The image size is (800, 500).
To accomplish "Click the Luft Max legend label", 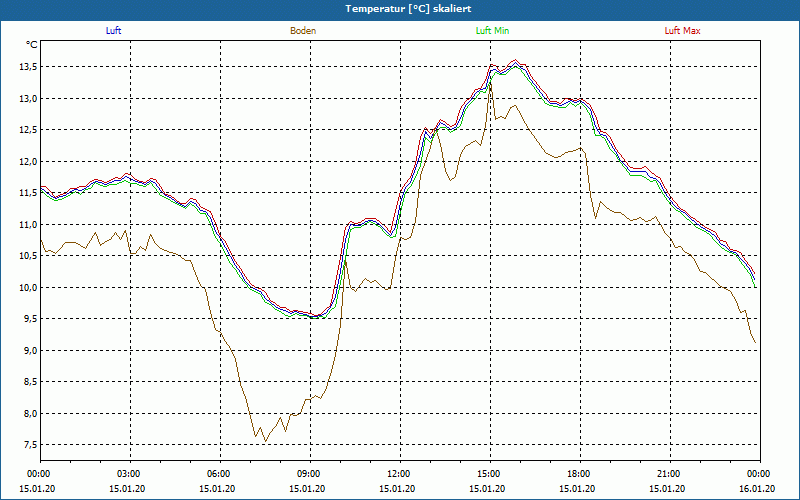I will [682, 31].
